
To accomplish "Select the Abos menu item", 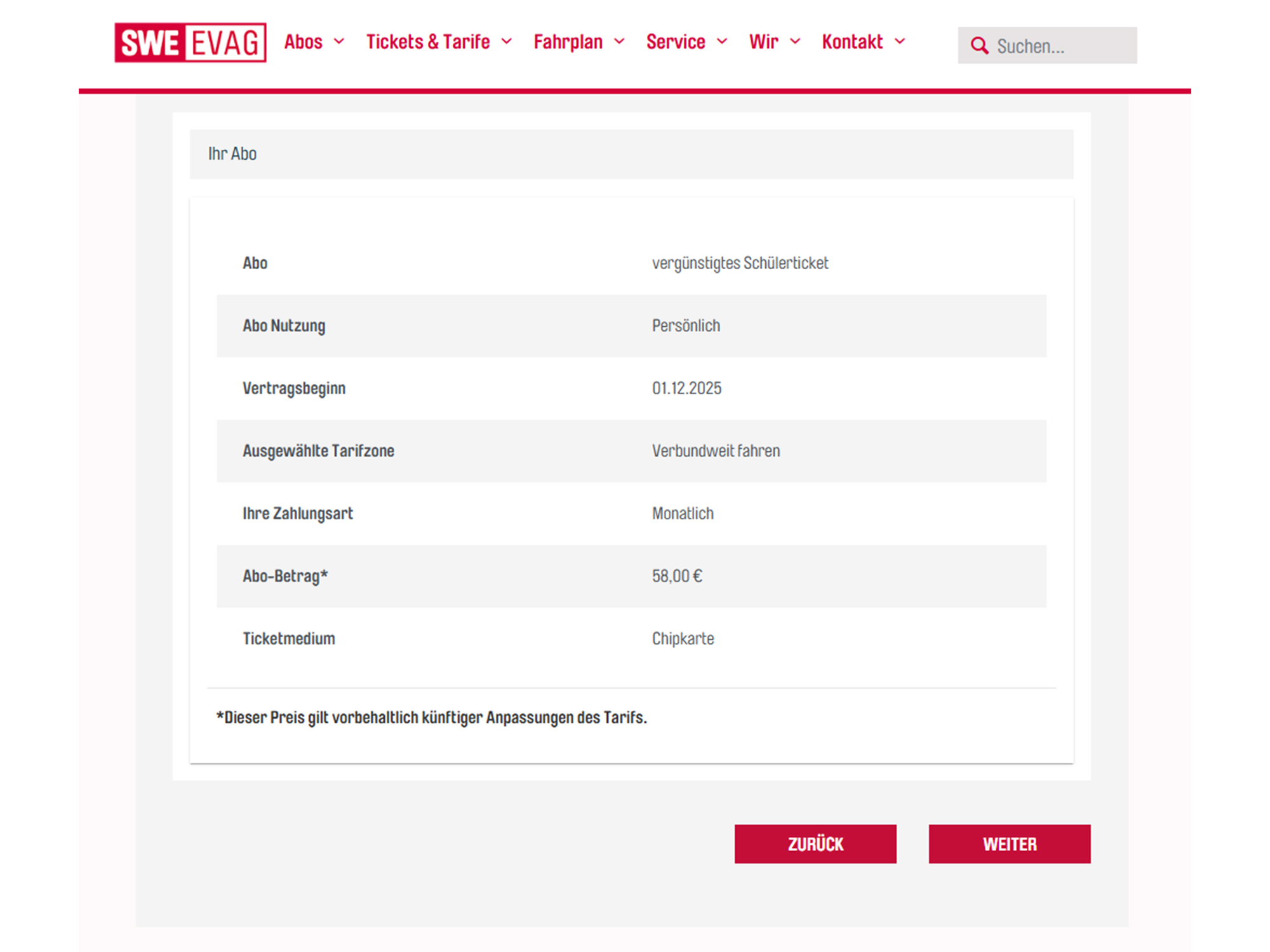I will (304, 42).
